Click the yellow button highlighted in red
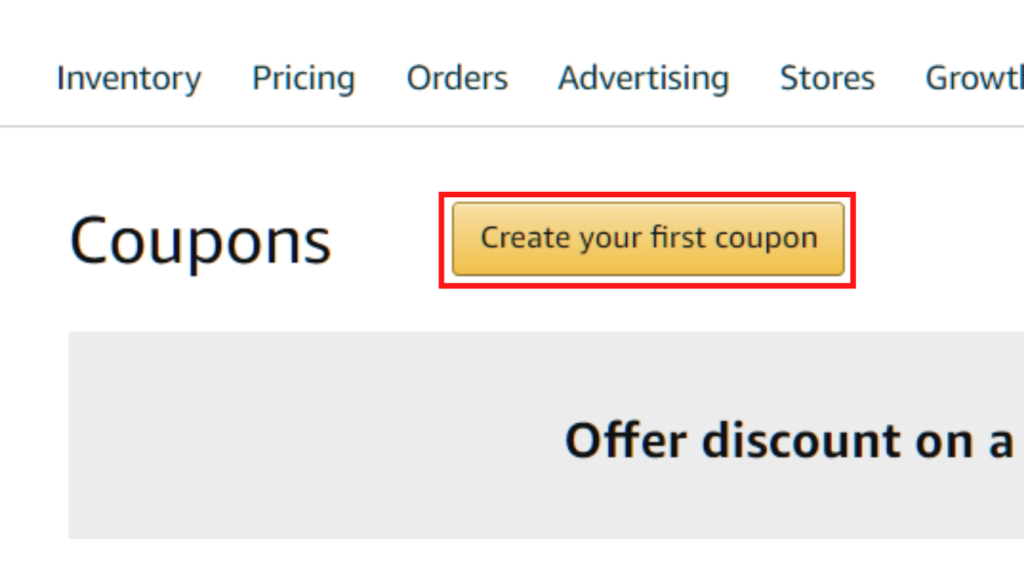The width and height of the screenshot is (1024, 577). pos(648,239)
